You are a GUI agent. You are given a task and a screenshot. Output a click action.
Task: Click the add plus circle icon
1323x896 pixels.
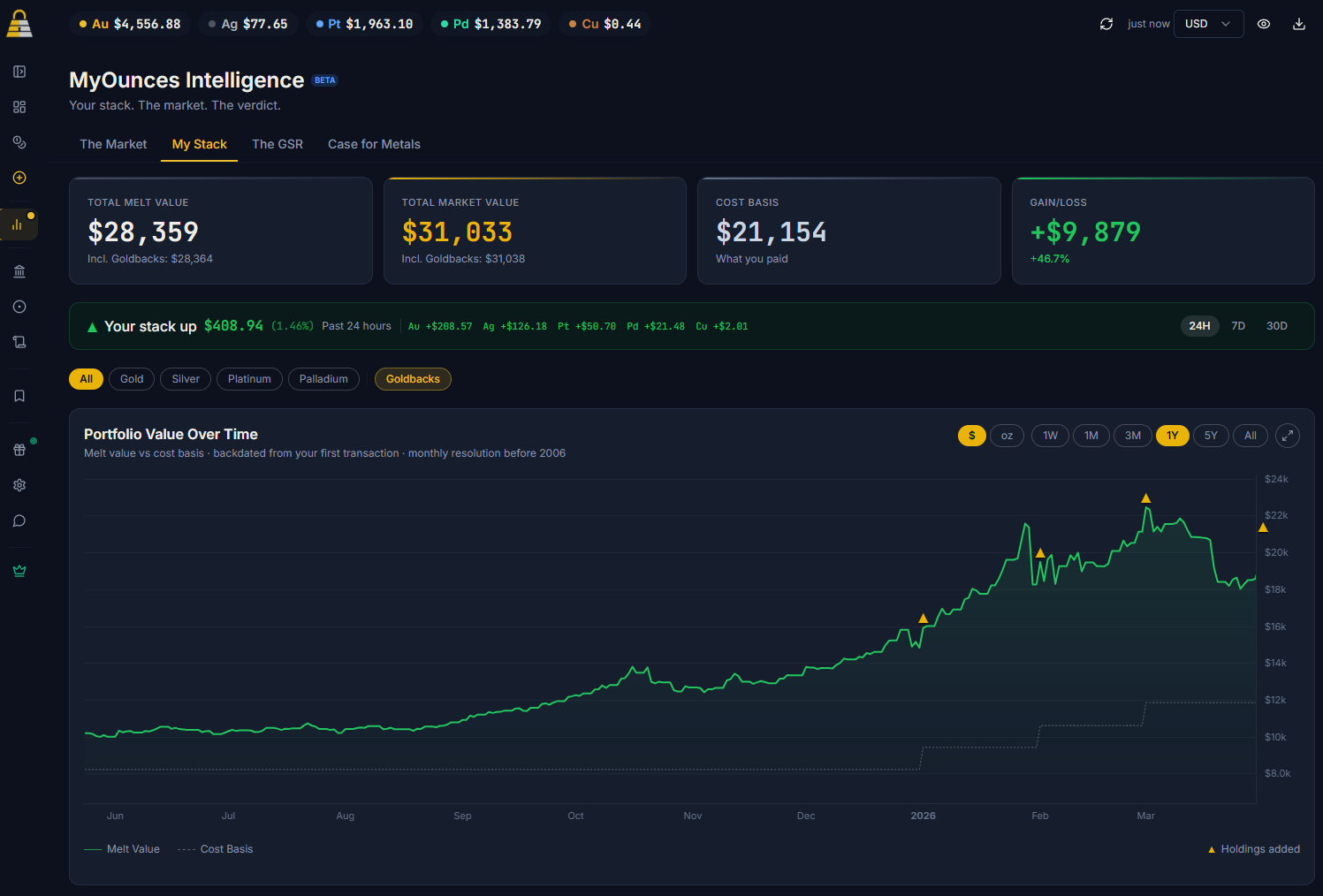tap(19, 178)
